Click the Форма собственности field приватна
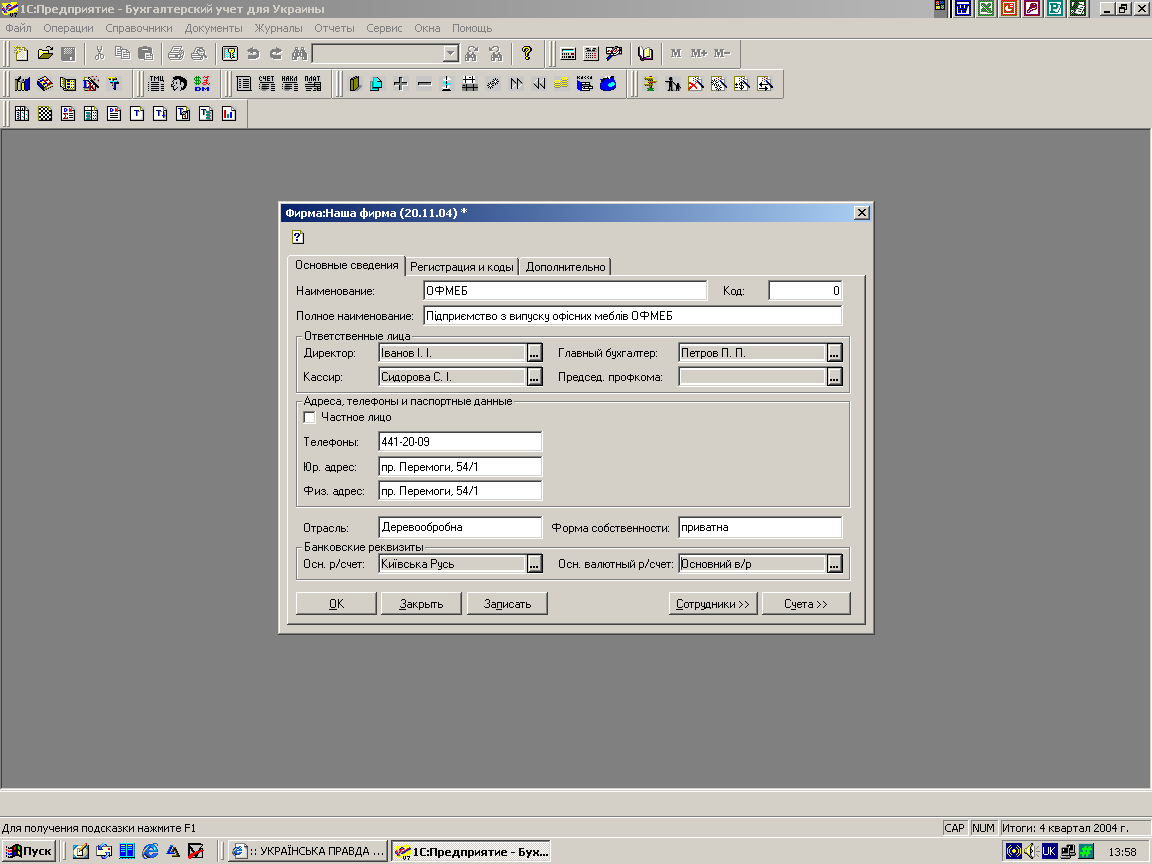Image resolution: width=1152 pixels, height=864 pixels. tap(760, 528)
